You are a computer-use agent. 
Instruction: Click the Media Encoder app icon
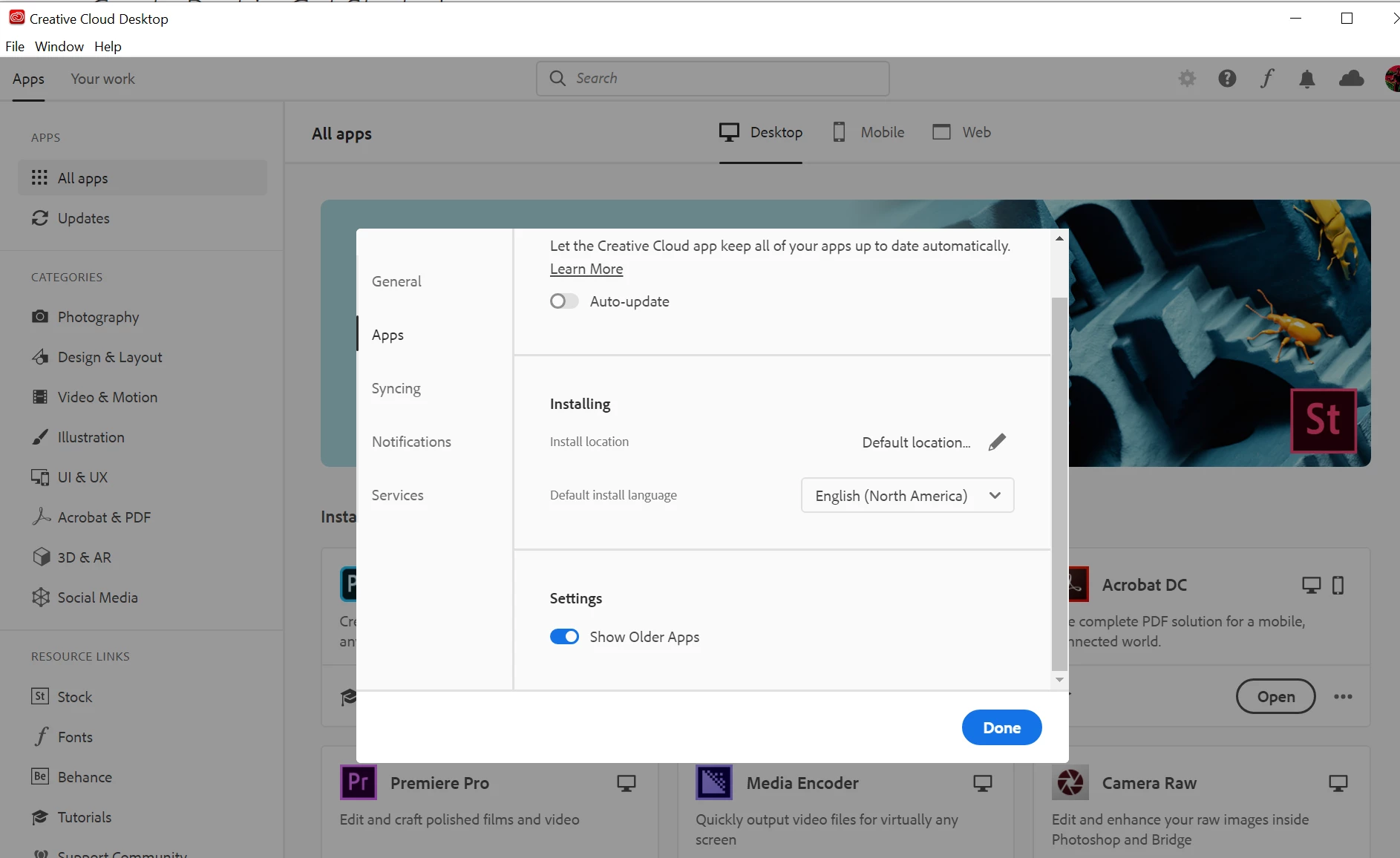pos(714,782)
